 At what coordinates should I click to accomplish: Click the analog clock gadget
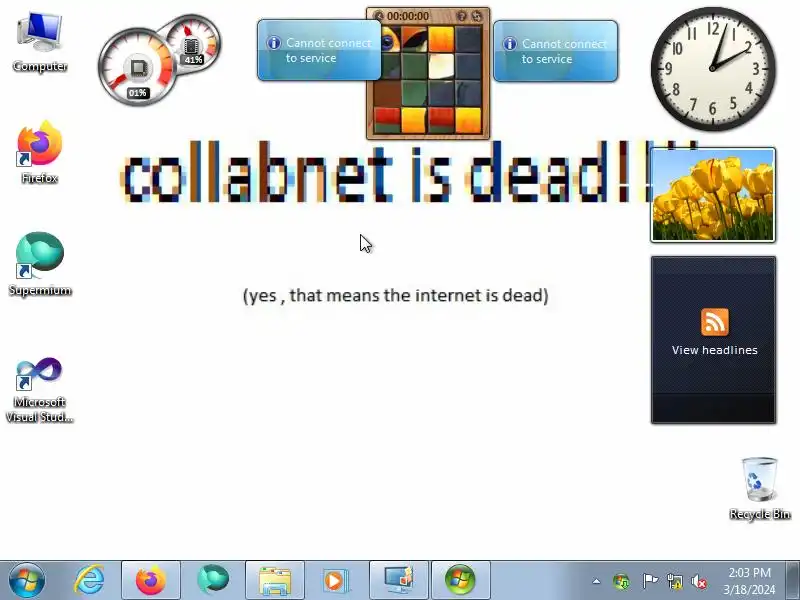(x=713, y=69)
